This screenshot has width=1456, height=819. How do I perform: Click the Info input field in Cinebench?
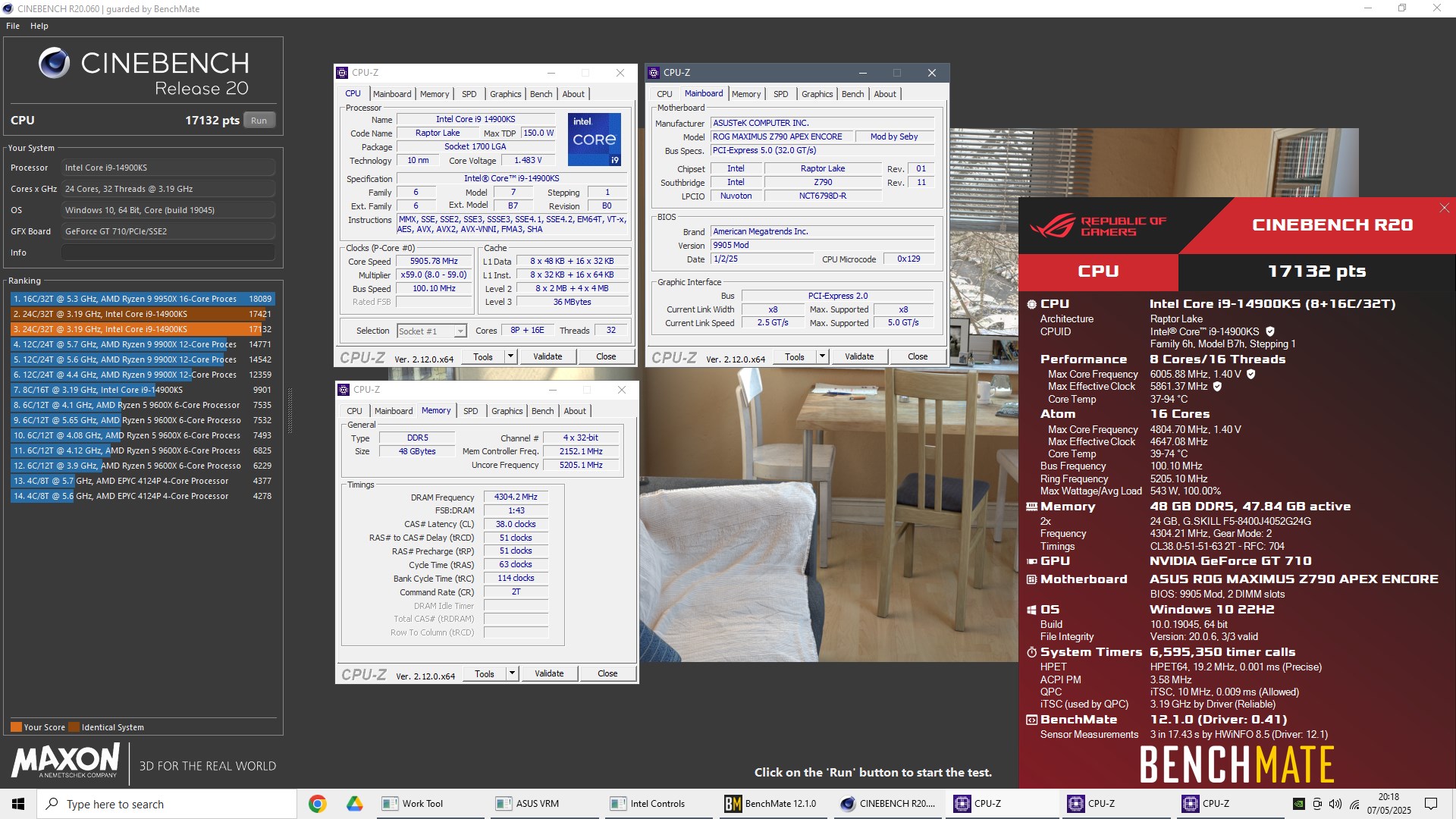[168, 253]
